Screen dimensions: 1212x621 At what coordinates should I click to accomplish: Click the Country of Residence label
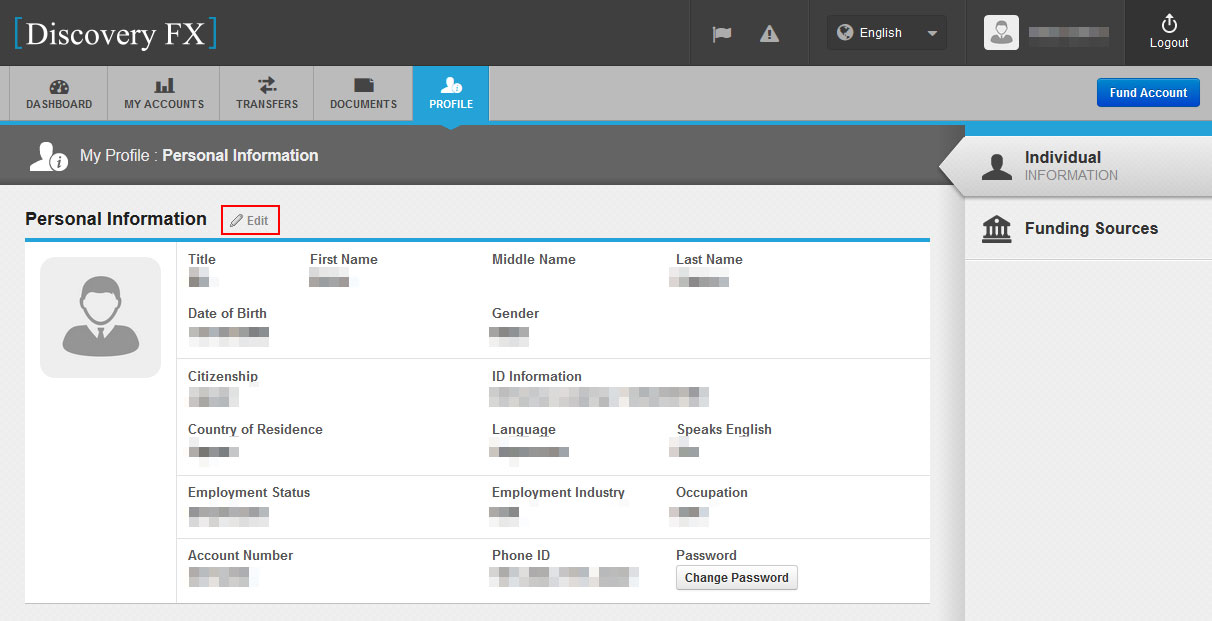255,429
